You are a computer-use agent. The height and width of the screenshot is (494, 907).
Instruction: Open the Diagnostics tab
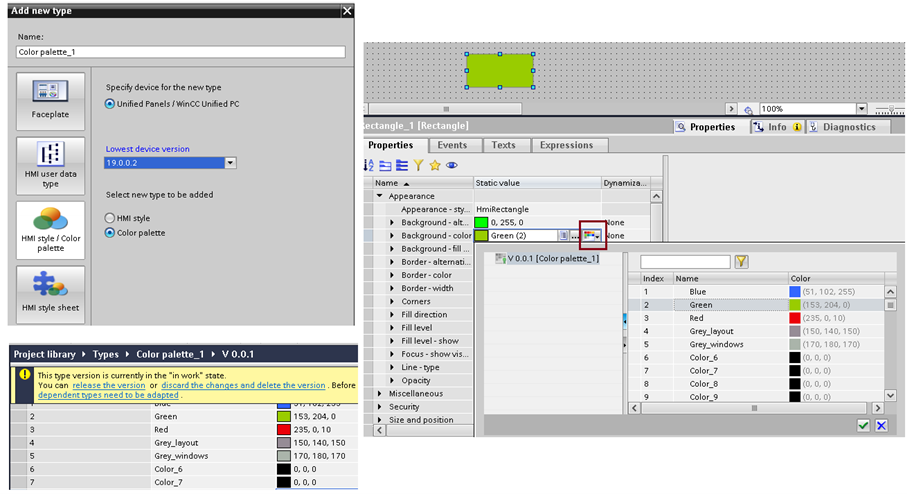848,127
